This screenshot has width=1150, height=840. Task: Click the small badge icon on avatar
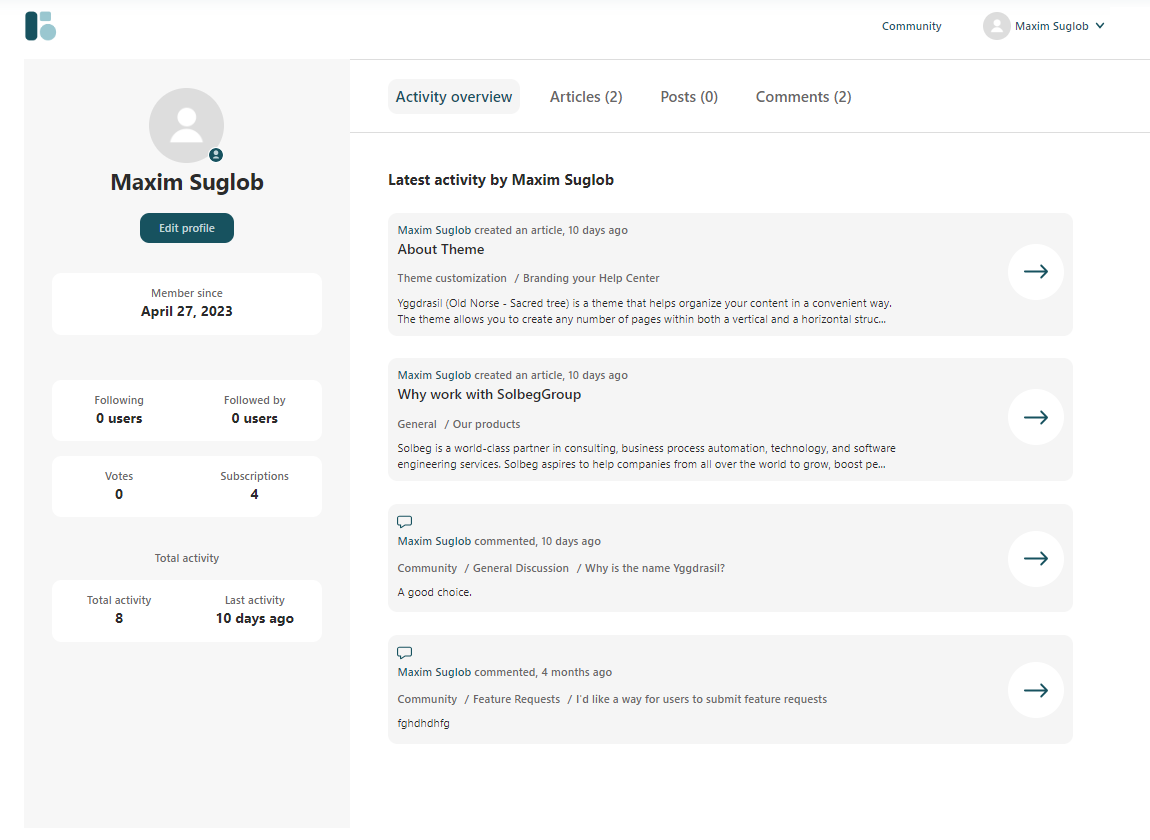click(x=216, y=155)
